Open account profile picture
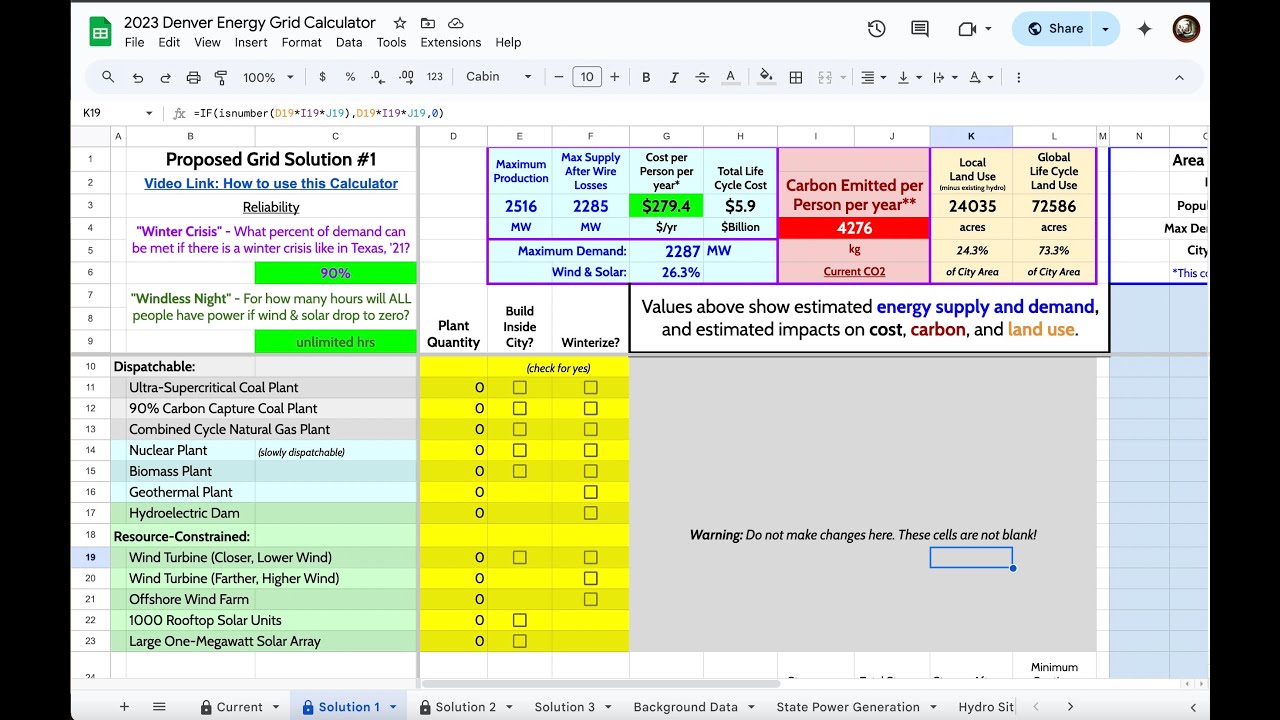Screen dimensions: 1280x720 point(1186,29)
